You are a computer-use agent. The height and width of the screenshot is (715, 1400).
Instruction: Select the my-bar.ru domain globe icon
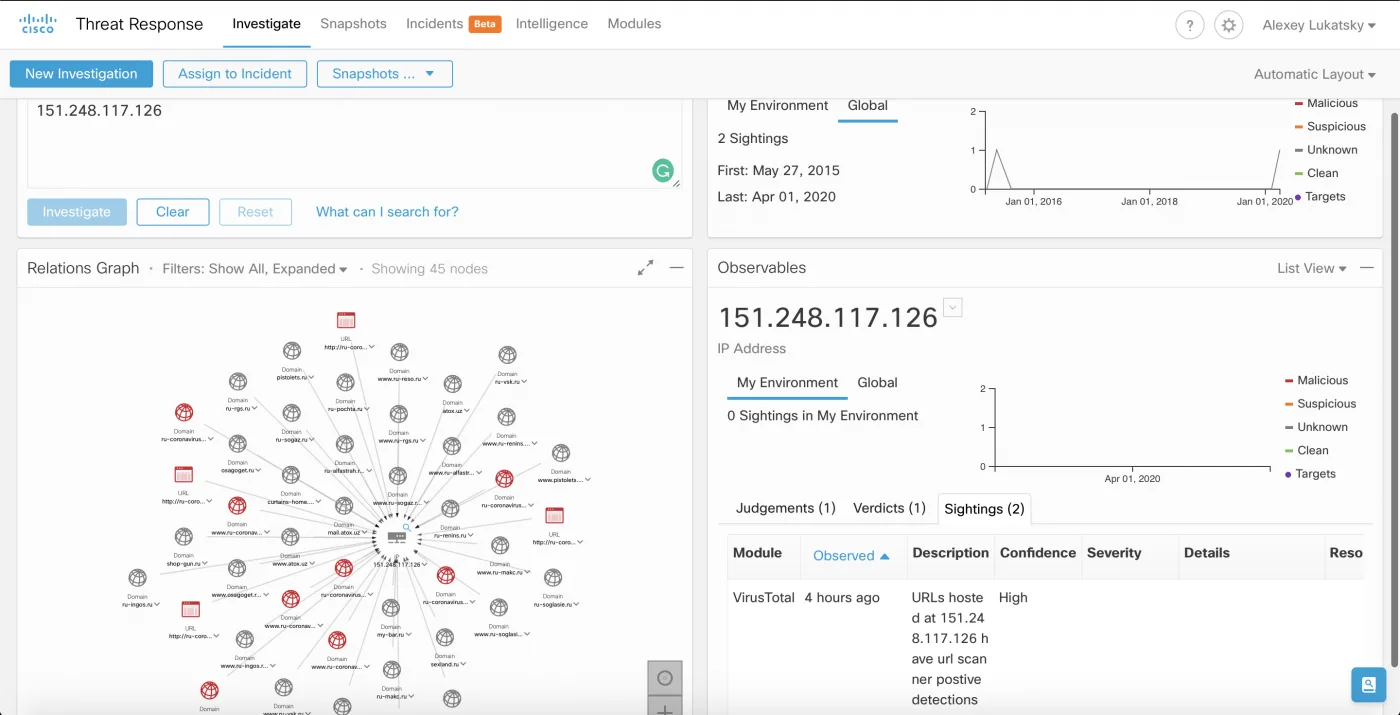click(390, 608)
